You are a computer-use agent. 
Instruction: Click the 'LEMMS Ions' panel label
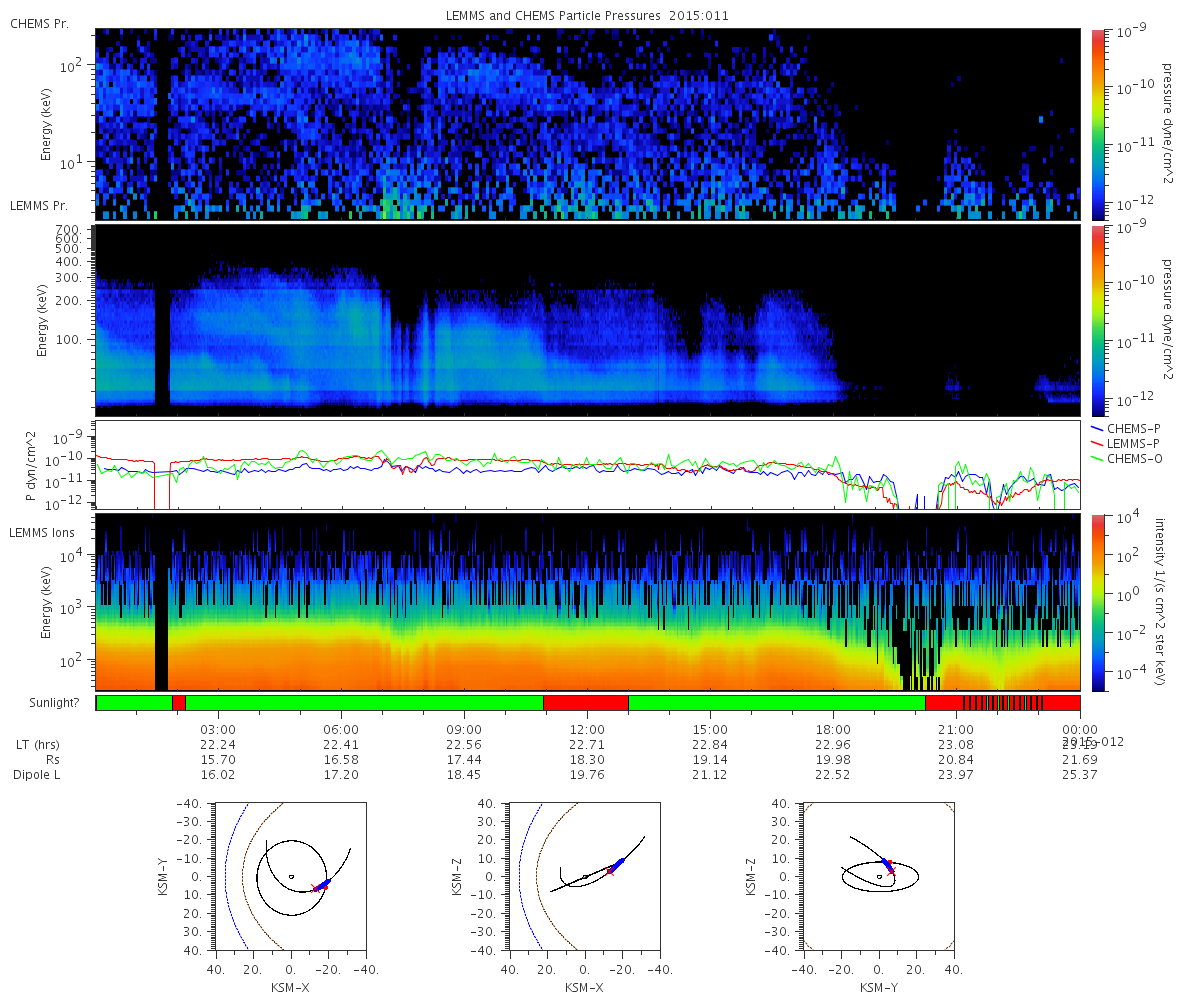coord(41,533)
